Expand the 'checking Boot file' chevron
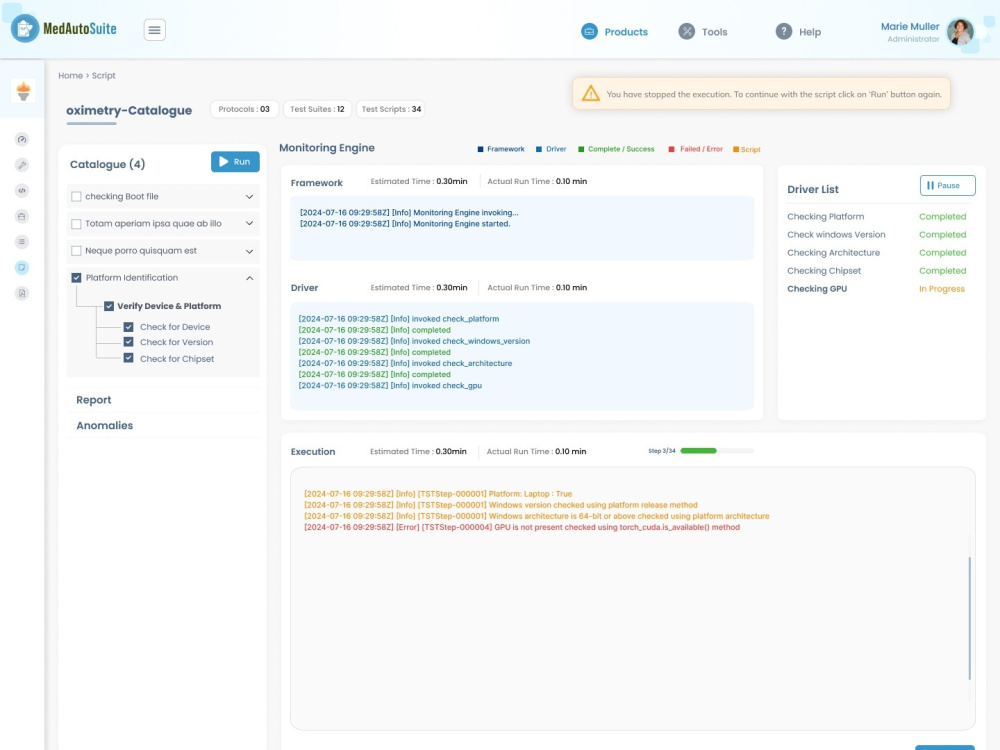The width and height of the screenshot is (1000, 750). tap(249, 197)
